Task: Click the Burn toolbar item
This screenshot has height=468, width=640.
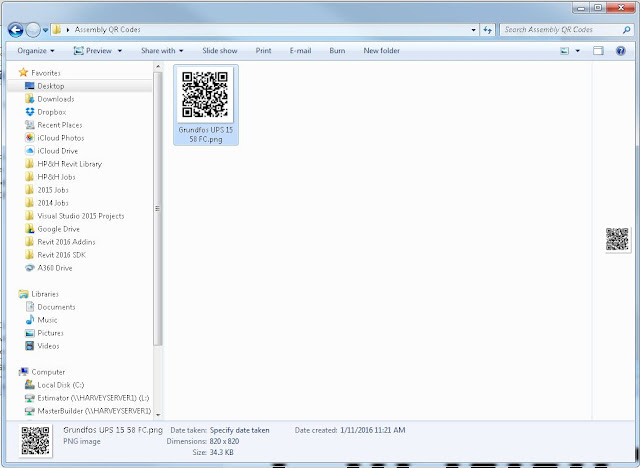Action: pos(337,51)
